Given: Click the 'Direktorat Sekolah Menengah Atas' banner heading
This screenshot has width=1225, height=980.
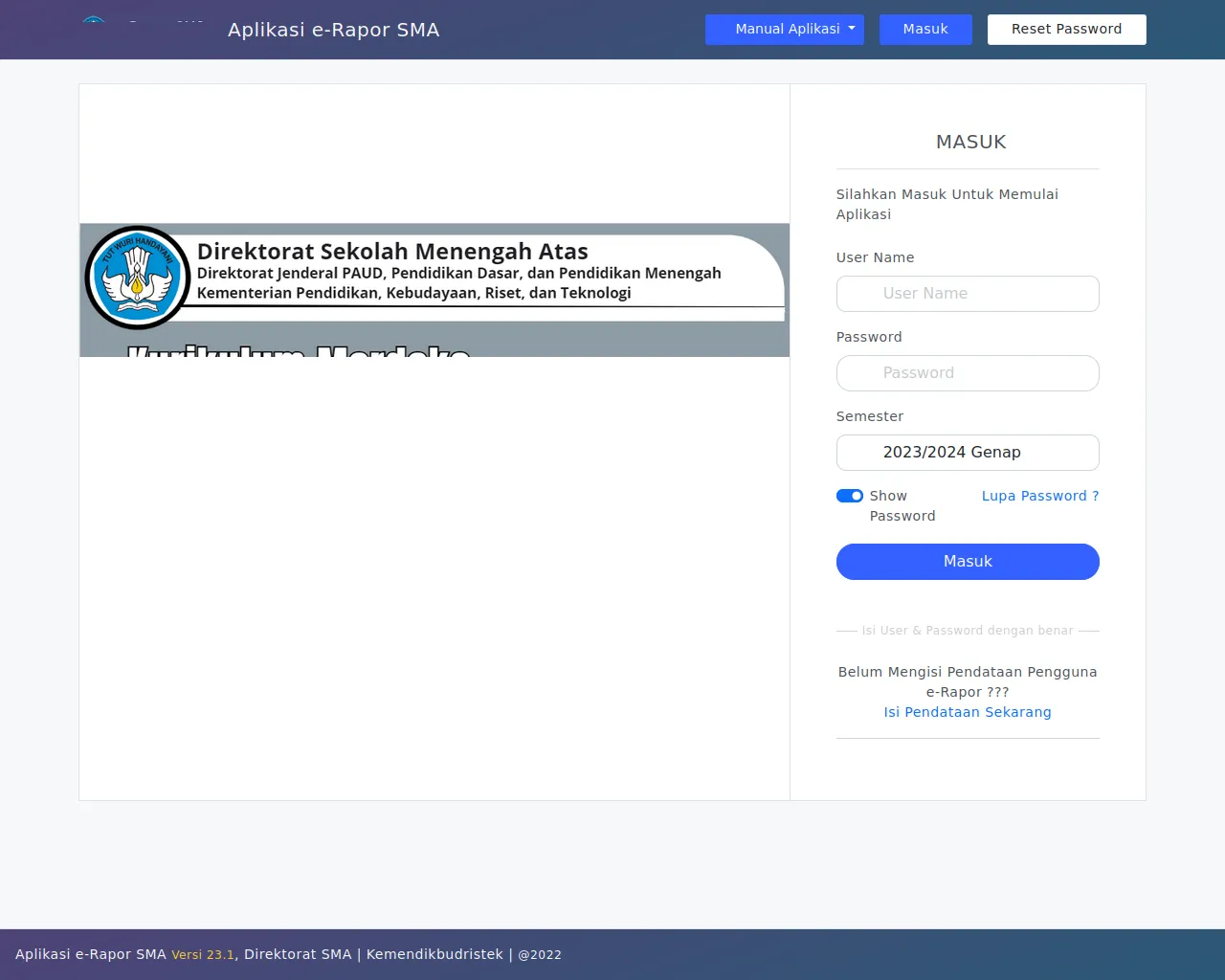Looking at the screenshot, I should point(392,252).
